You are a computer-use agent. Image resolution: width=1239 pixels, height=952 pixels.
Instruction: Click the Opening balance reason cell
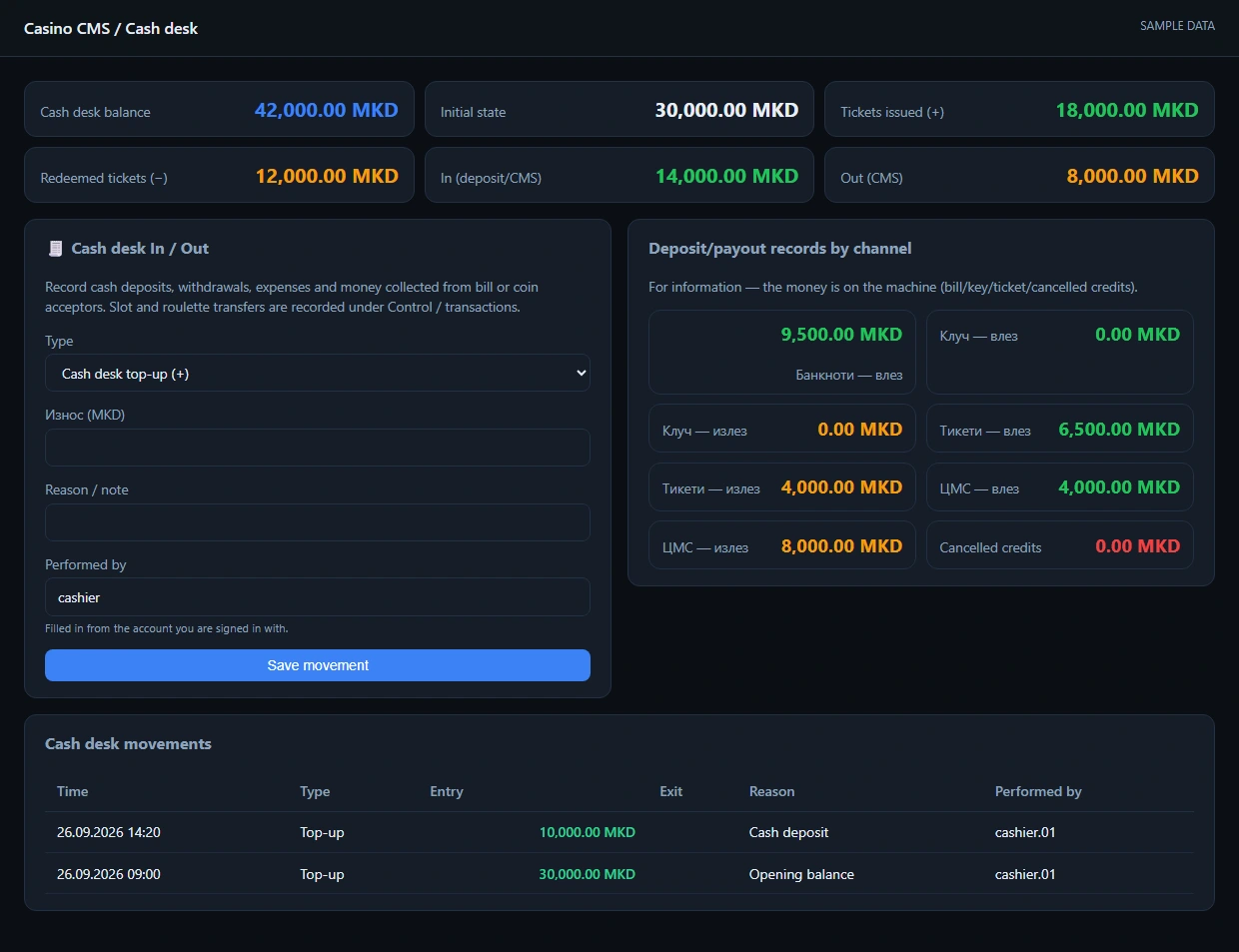[x=801, y=874]
